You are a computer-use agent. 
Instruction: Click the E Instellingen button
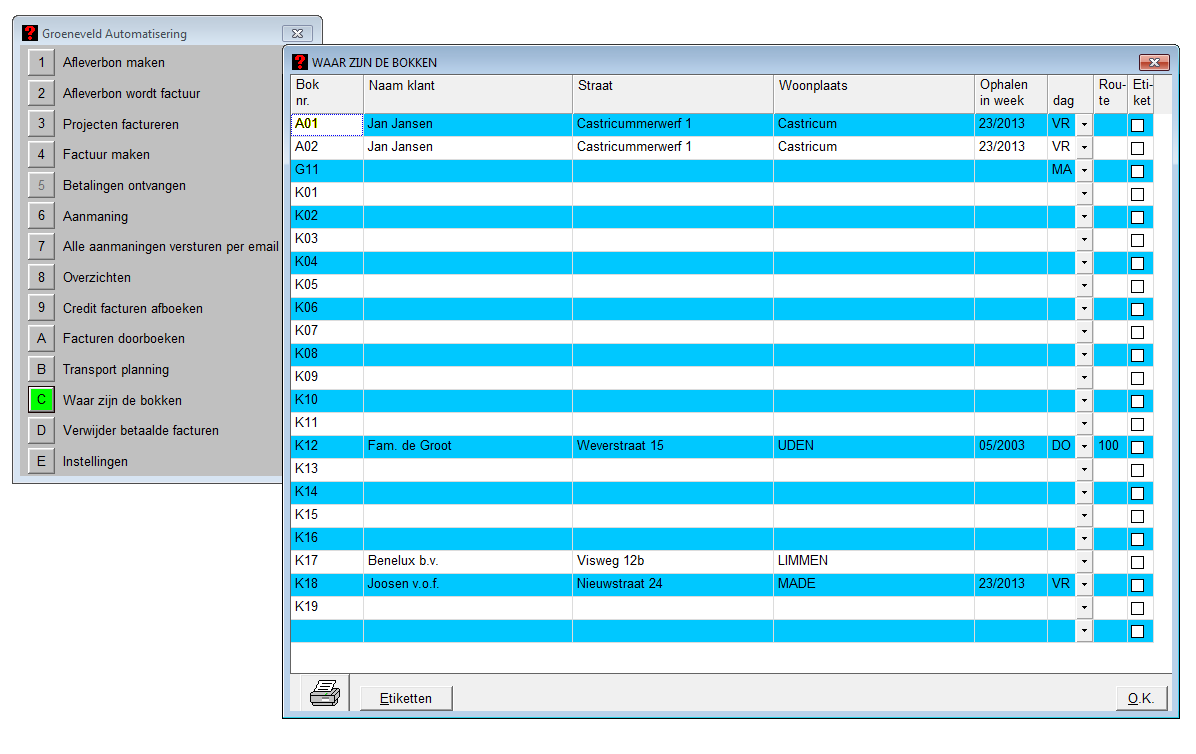(x=41, y=462)
